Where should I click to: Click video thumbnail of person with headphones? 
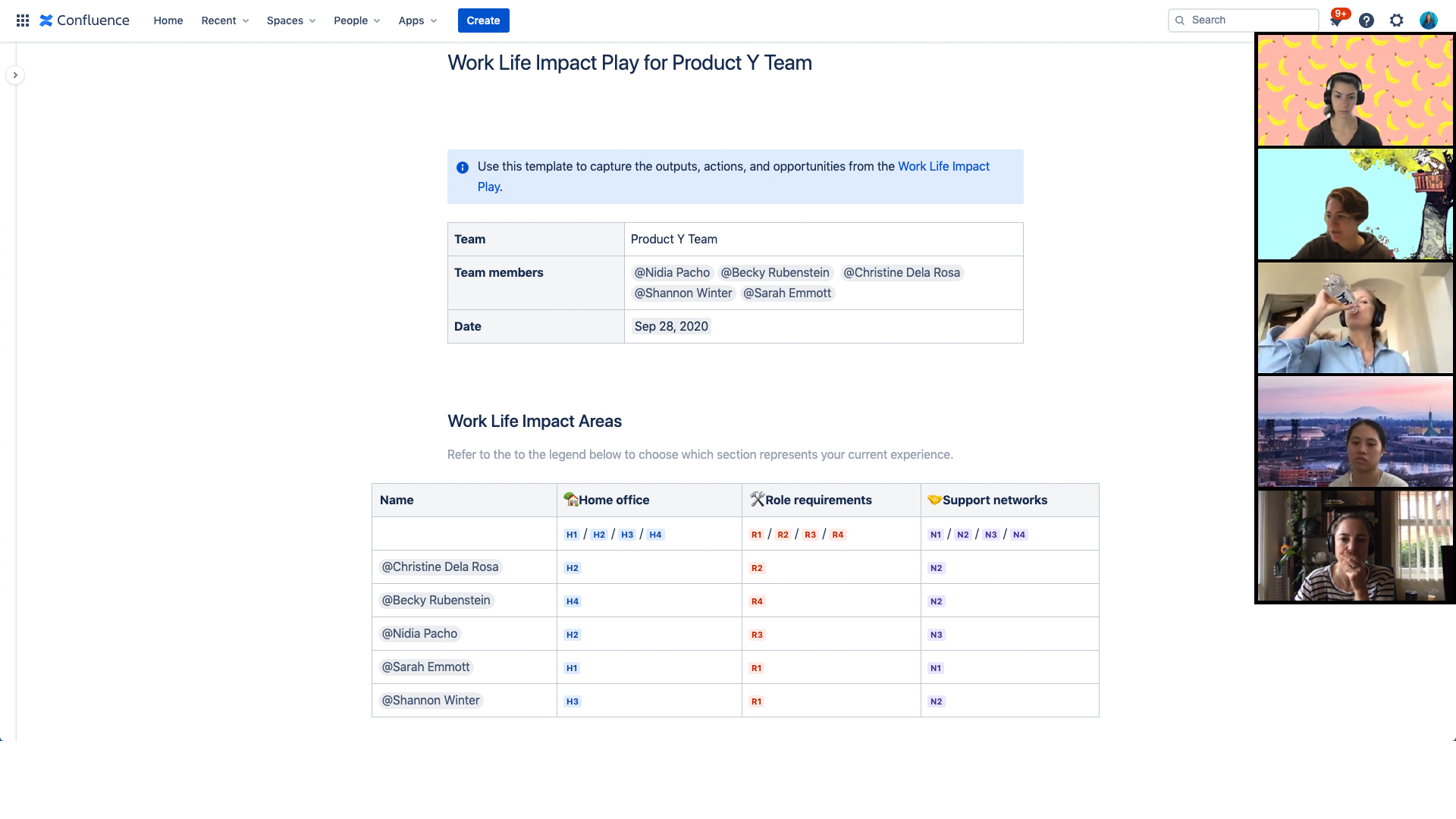click(x=1355, y=89)
